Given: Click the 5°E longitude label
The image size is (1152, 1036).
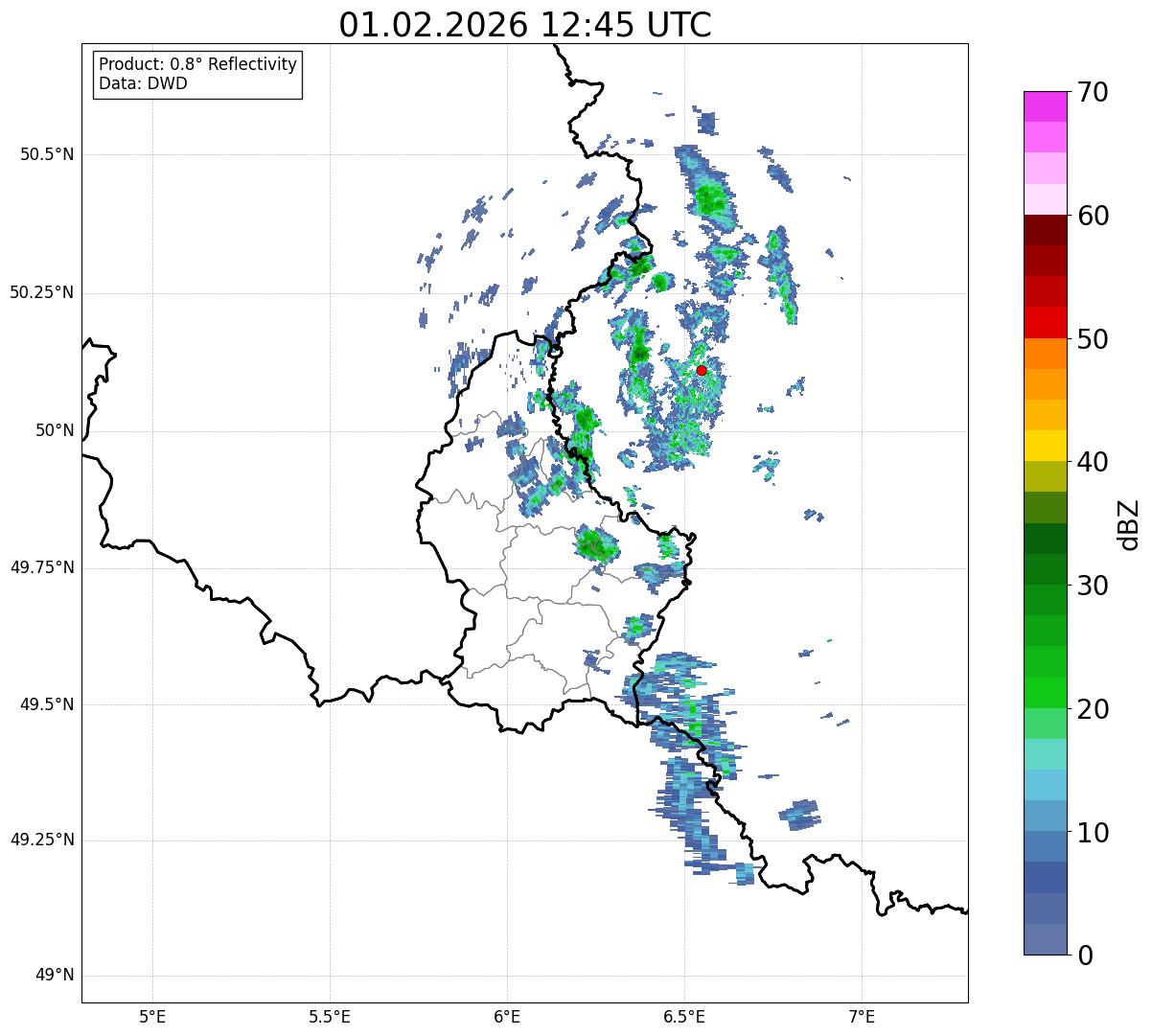Looking at the screenshot, I should coord(152,1016).
